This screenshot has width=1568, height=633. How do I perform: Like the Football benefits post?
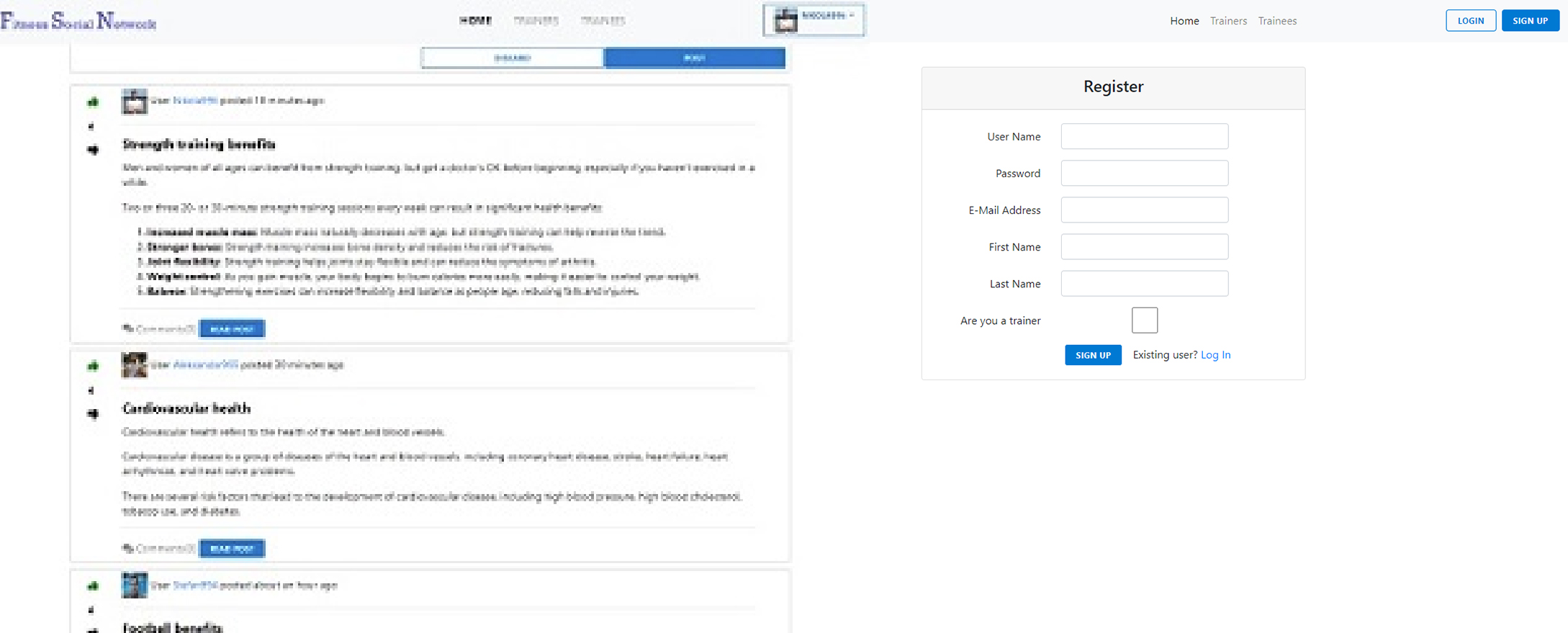pos(93,586)
